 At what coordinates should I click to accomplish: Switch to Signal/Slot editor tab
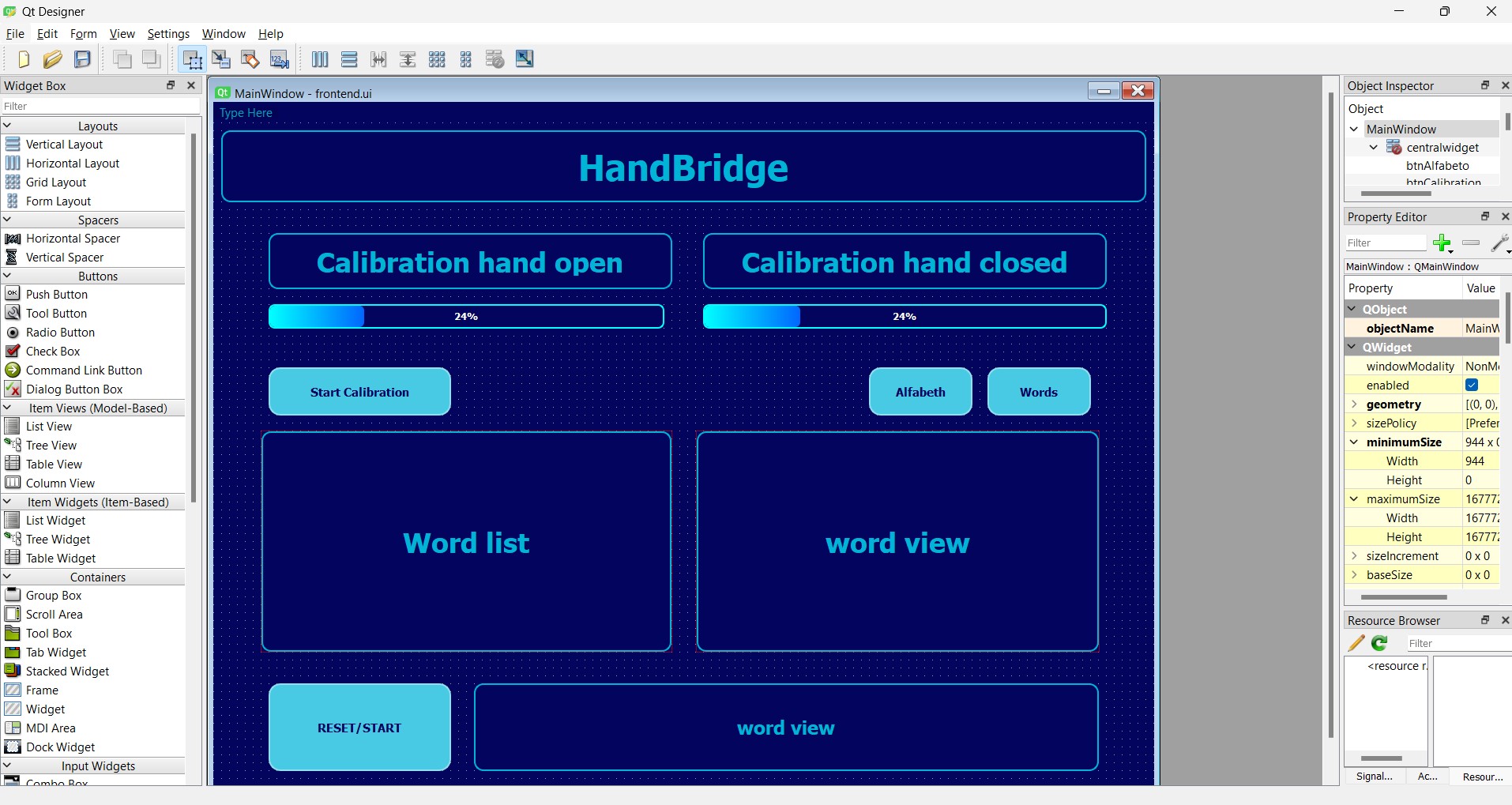1375,777
